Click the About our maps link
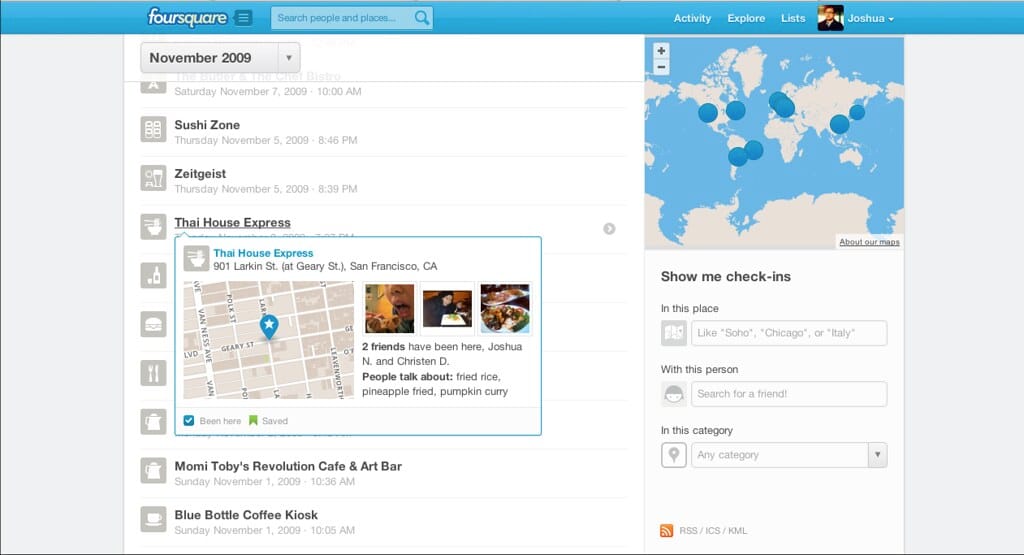Viewport: 1024px width, 555px height. pos(869,242)
